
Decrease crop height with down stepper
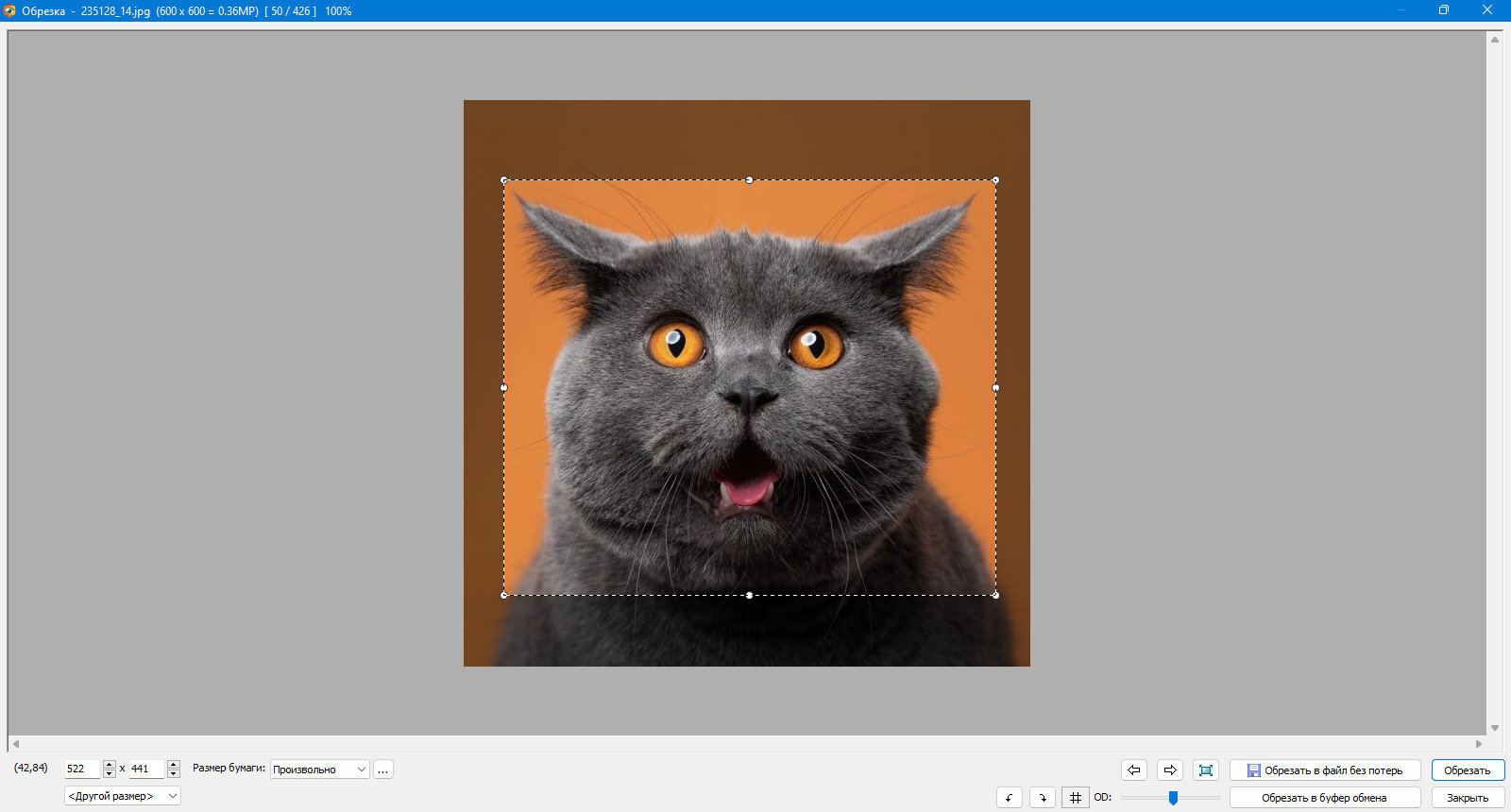pyautogui.click(x=174, y=773)
